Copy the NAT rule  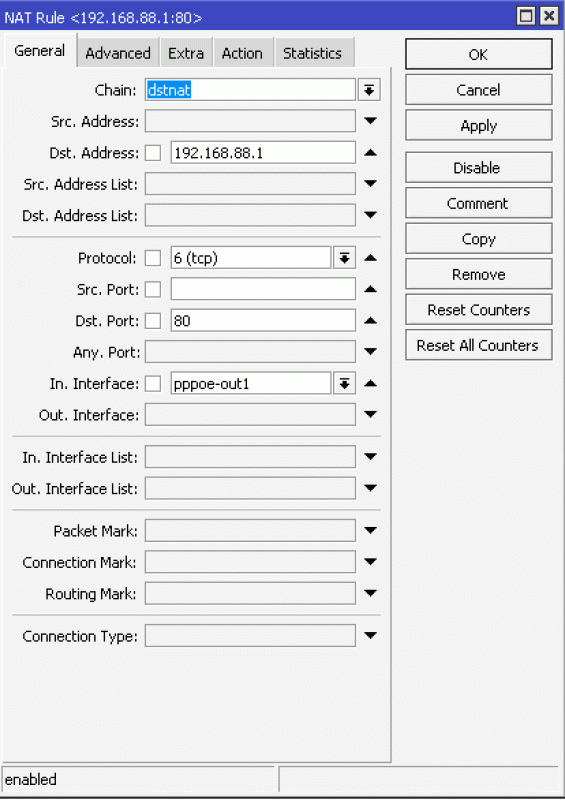(x=478, y=239)
